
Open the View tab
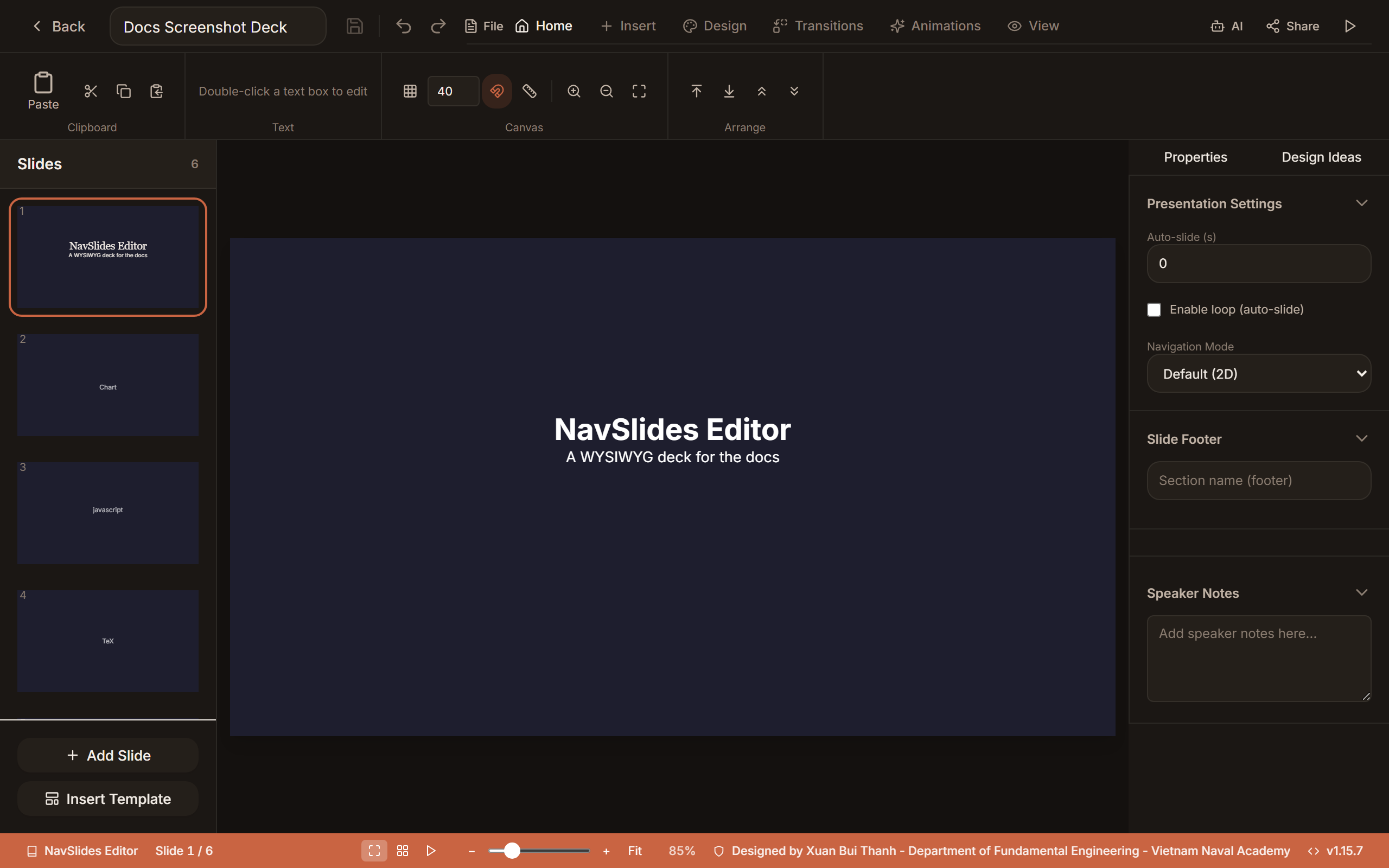[1033, 27]
